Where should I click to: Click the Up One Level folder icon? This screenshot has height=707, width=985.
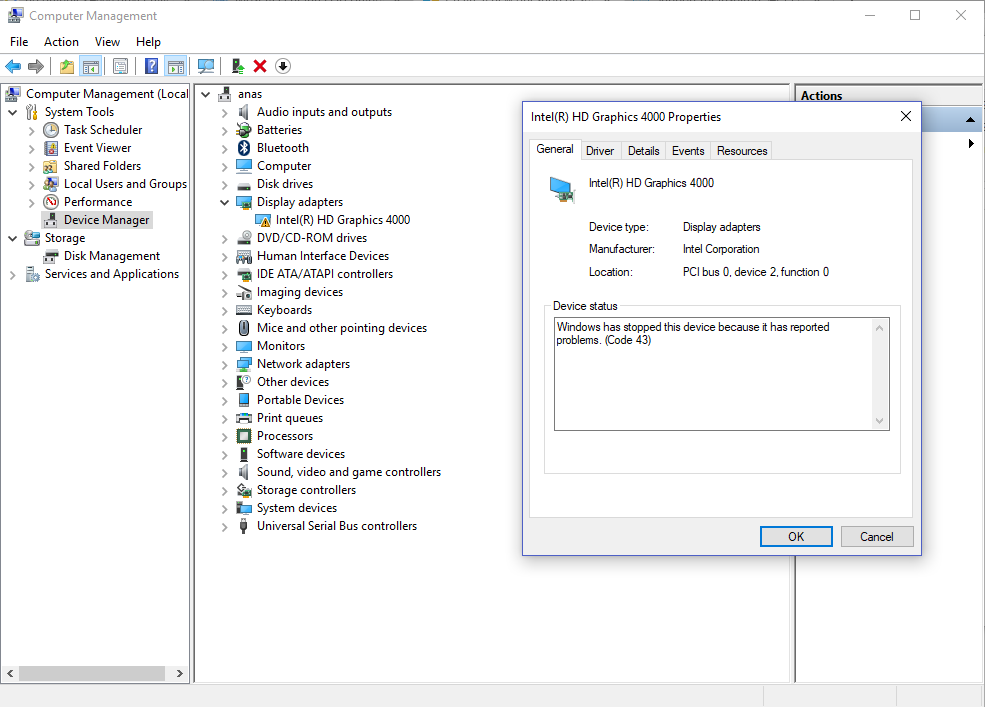[67, 66]
